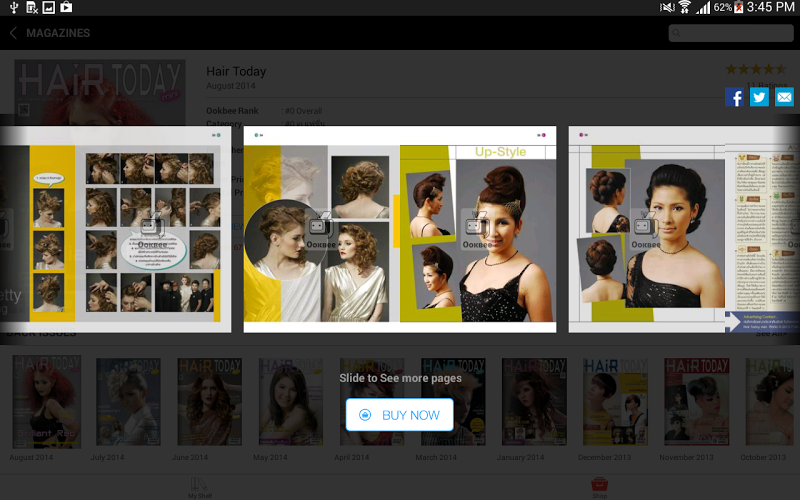Select the May 2014 back issue cover
This screenshot has height=500, width=800.
pyautogui.click(x=291, y=402)
